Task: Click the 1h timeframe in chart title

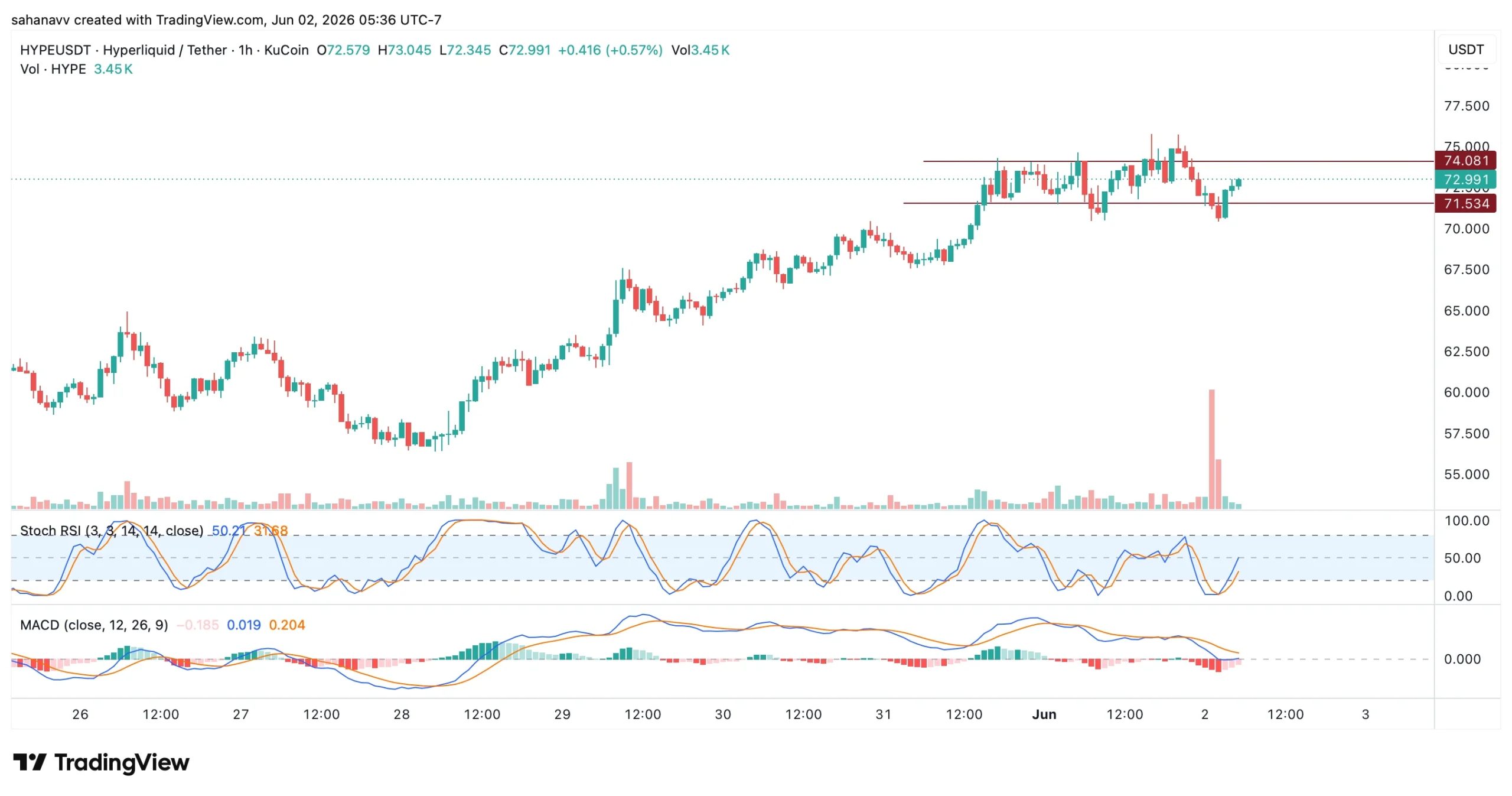Action: [245, 50]
